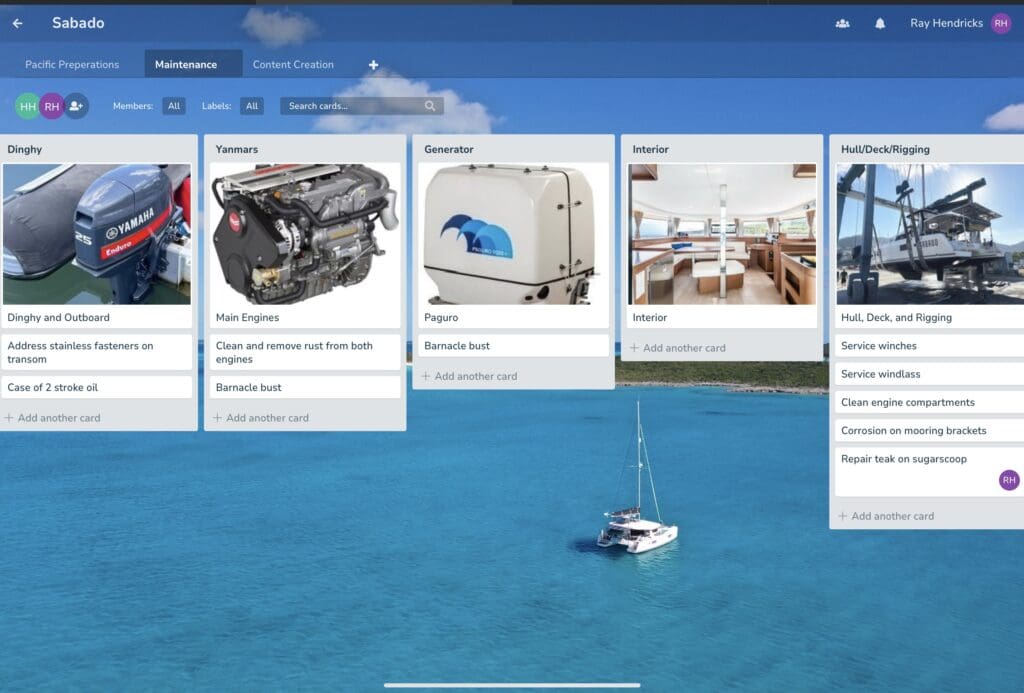Open the Labels filter All dropdown
This screenshot has height=693, width=1024.
pos(251,106)
